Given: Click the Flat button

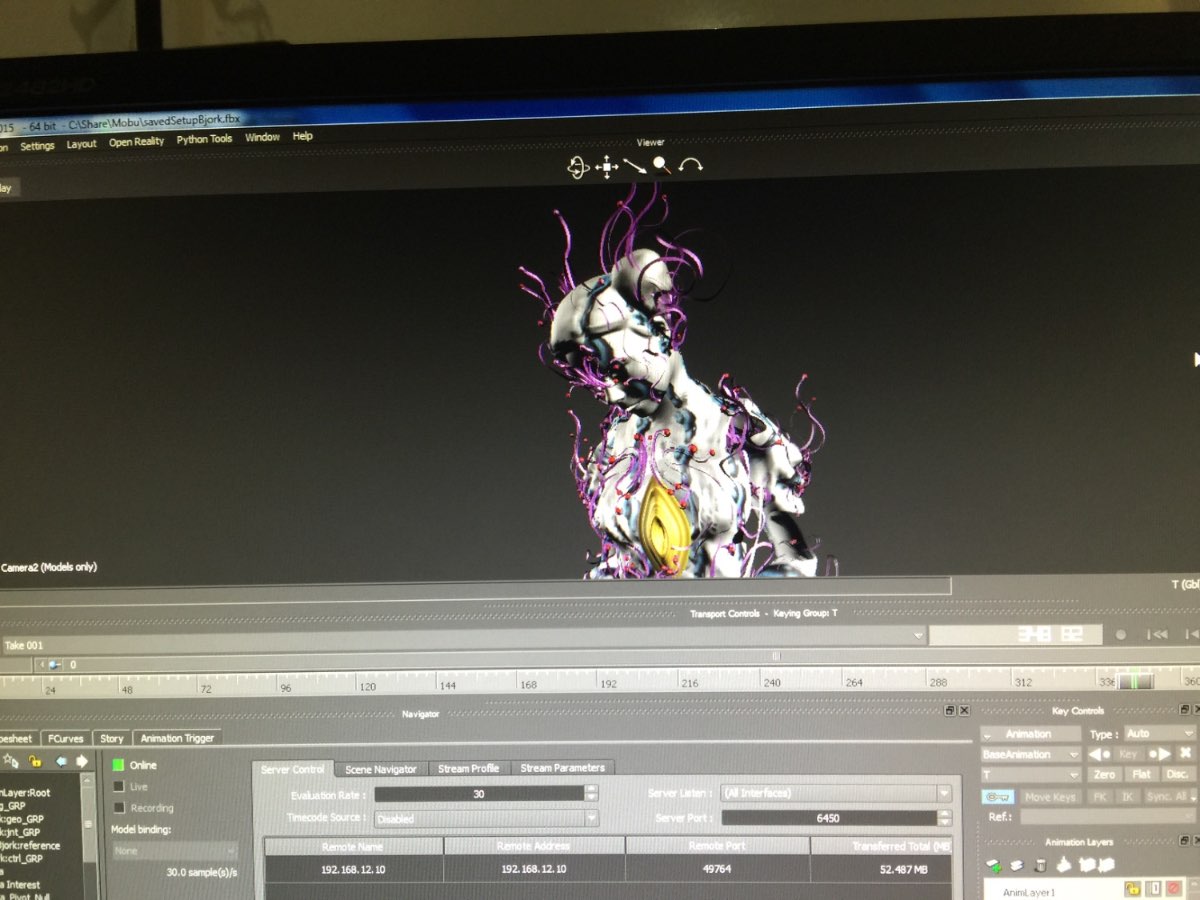Looking at the screenshot, I should [1141, 775].
